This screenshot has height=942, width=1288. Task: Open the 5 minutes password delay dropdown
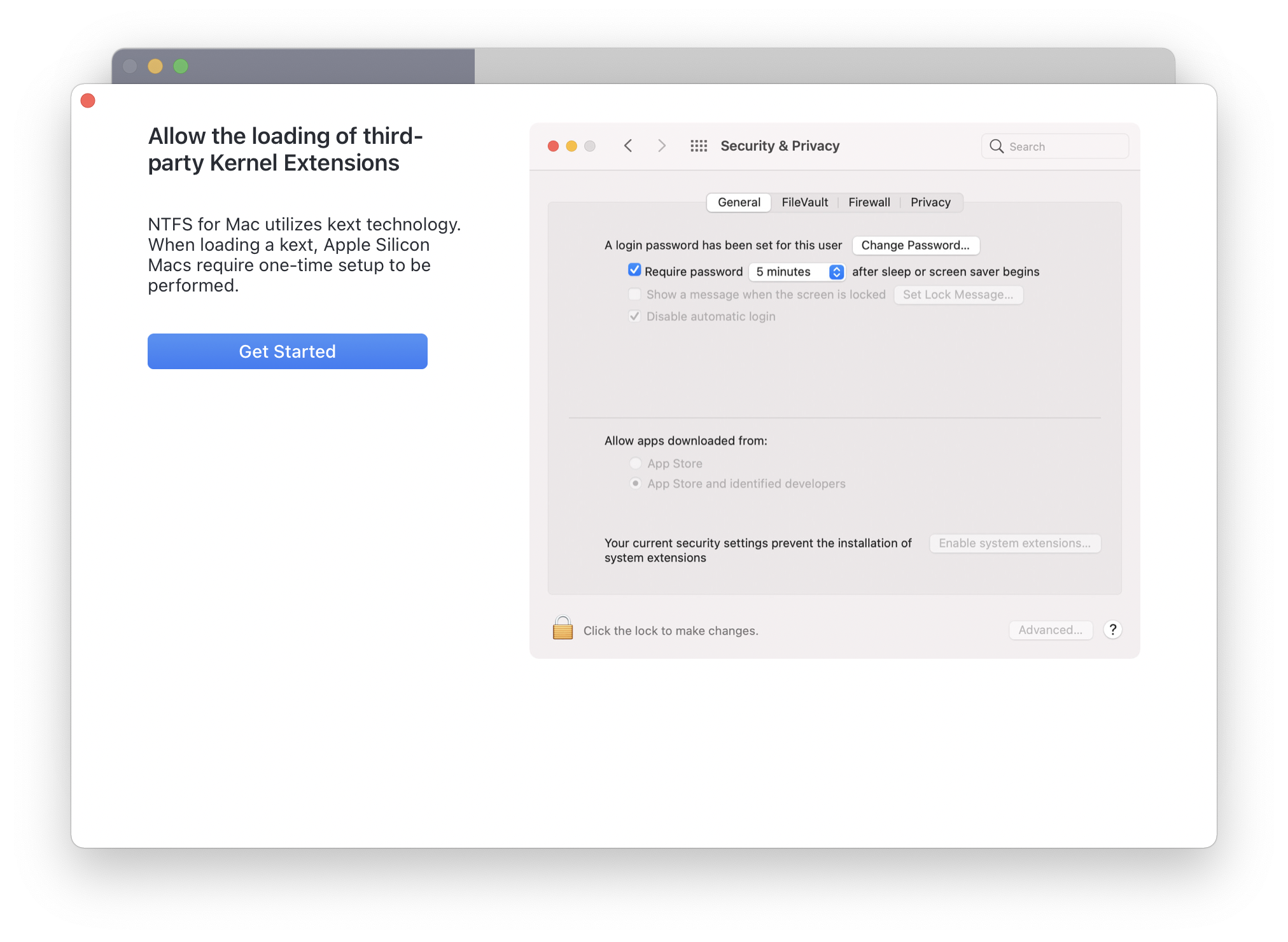pos(797,272)
